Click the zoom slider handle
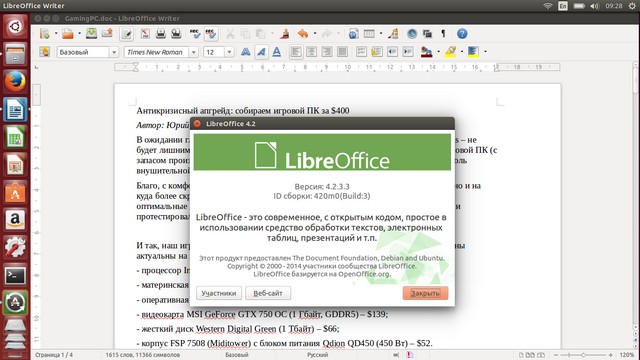The image size is (640, 360). [x=583, y=355]
